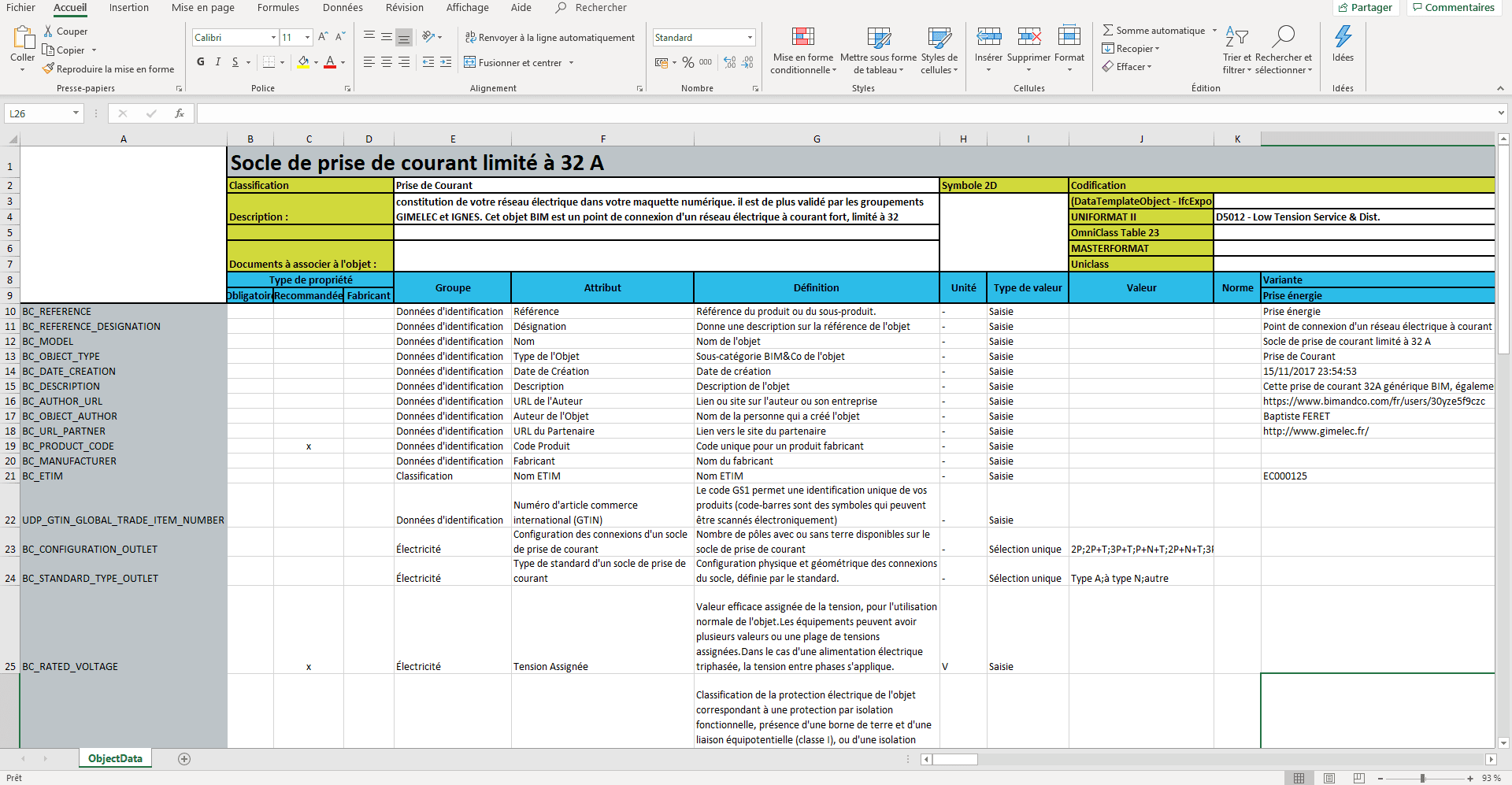Align cell text right
This screenshot has width=1512, height=785.
pyautogui.click(x=403, y=62)
